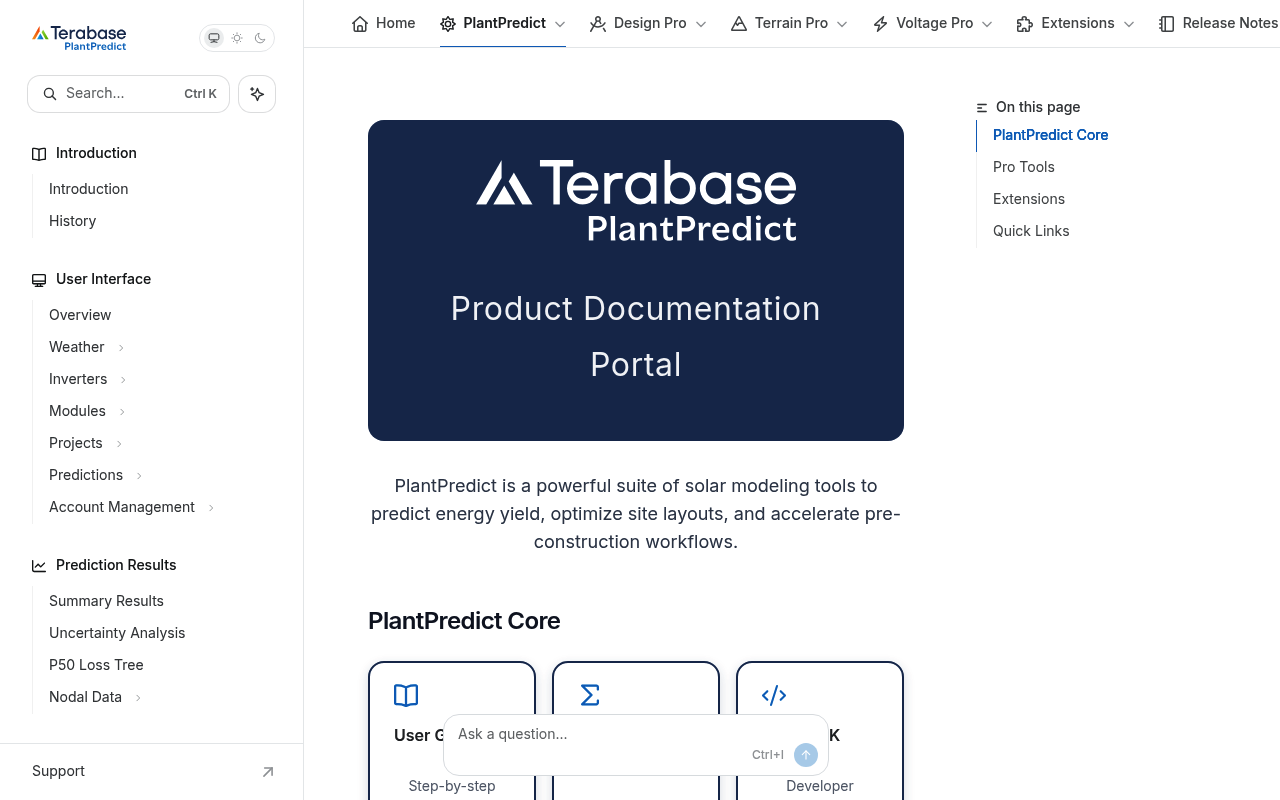Click the Prediction Results chart icon
Image resolution: width=1280 pixels, height=800 pixels.
point(39,566)
